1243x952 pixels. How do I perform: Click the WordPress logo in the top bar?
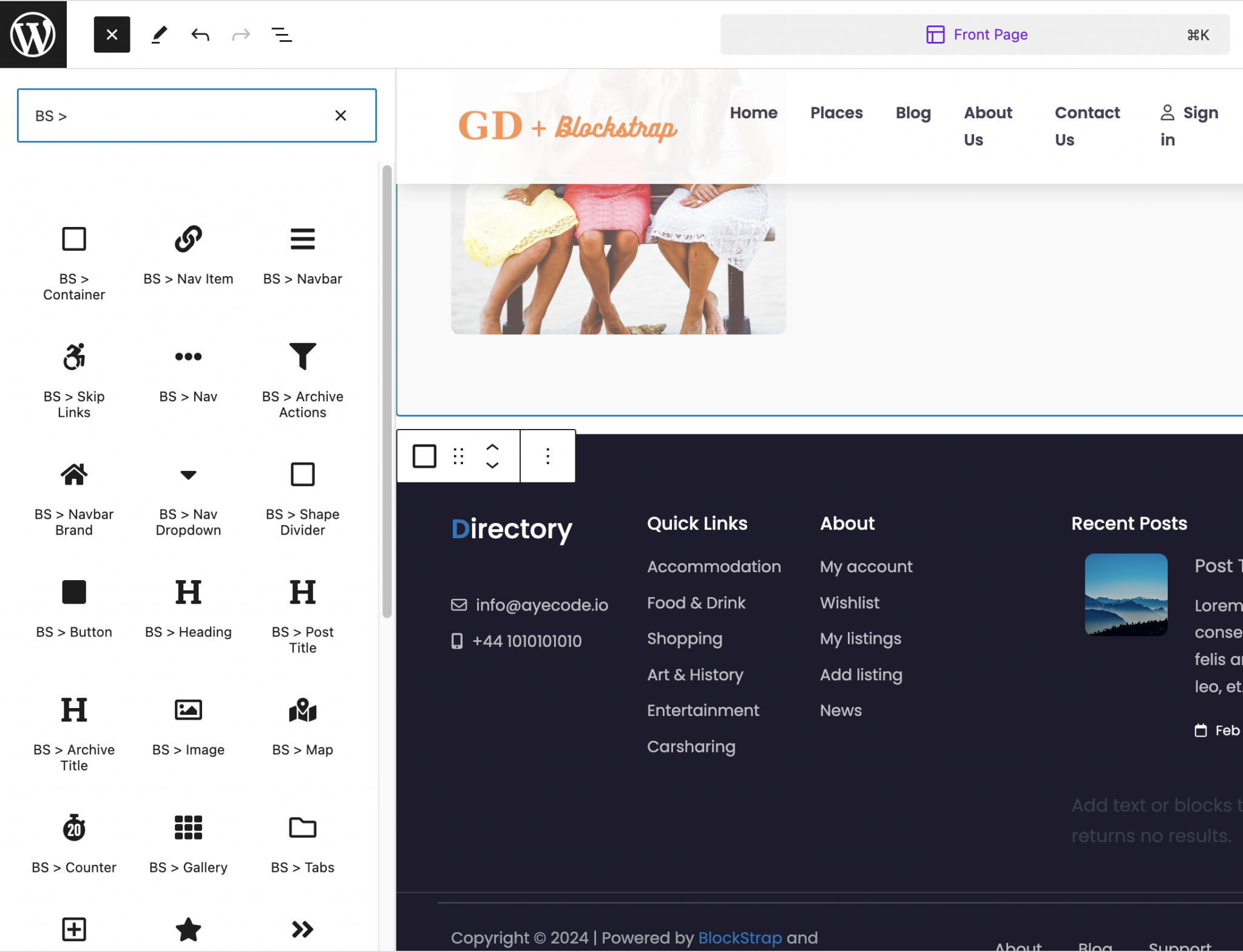click(33, 34)
